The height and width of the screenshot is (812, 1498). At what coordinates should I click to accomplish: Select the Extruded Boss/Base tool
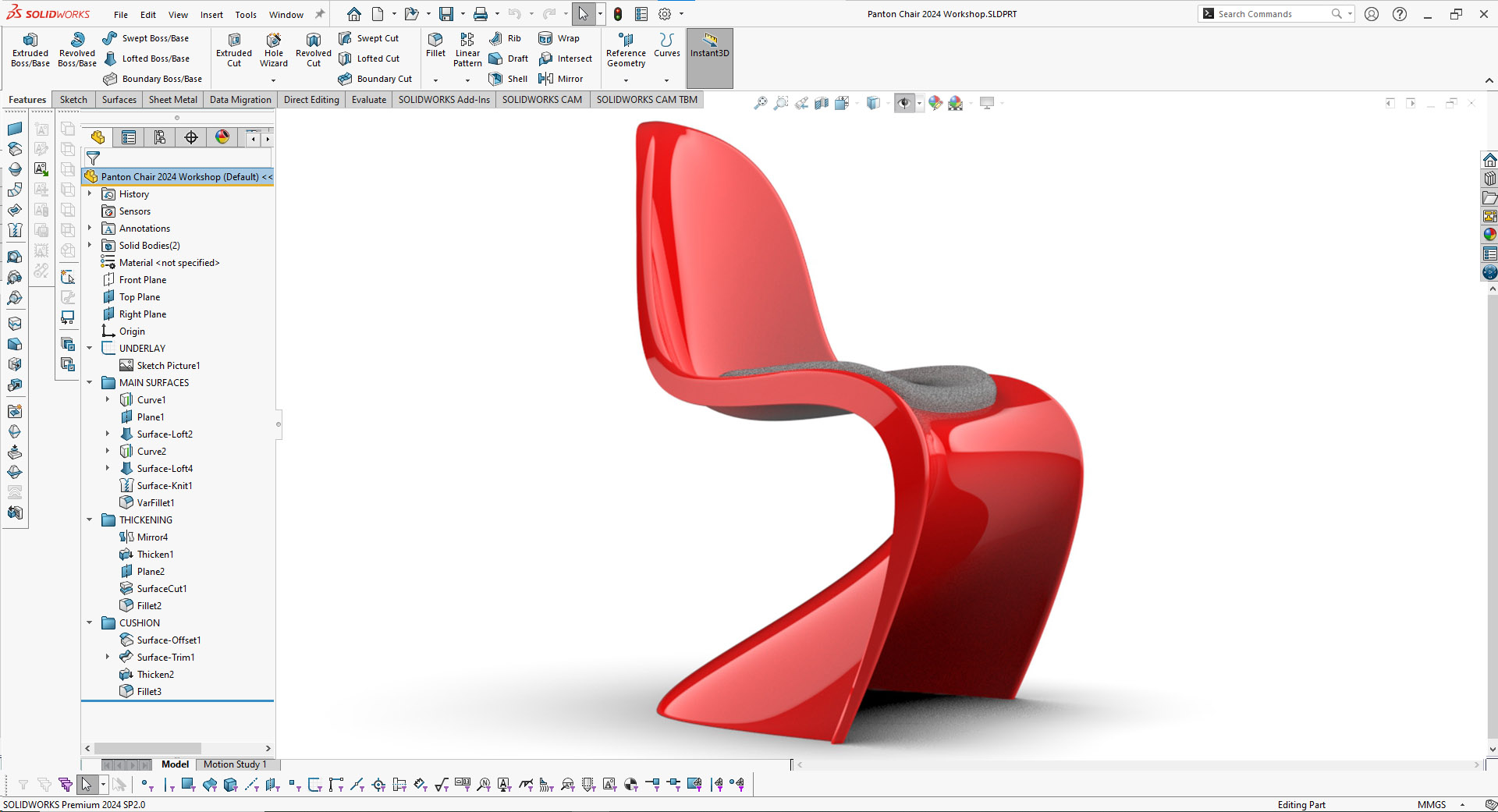30,51
